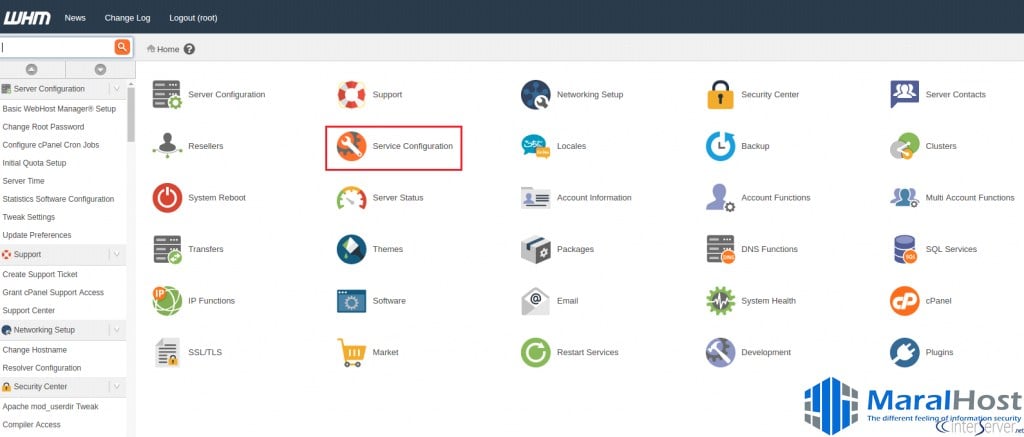
Task: Click the orange search button
Action: point(122,47)
